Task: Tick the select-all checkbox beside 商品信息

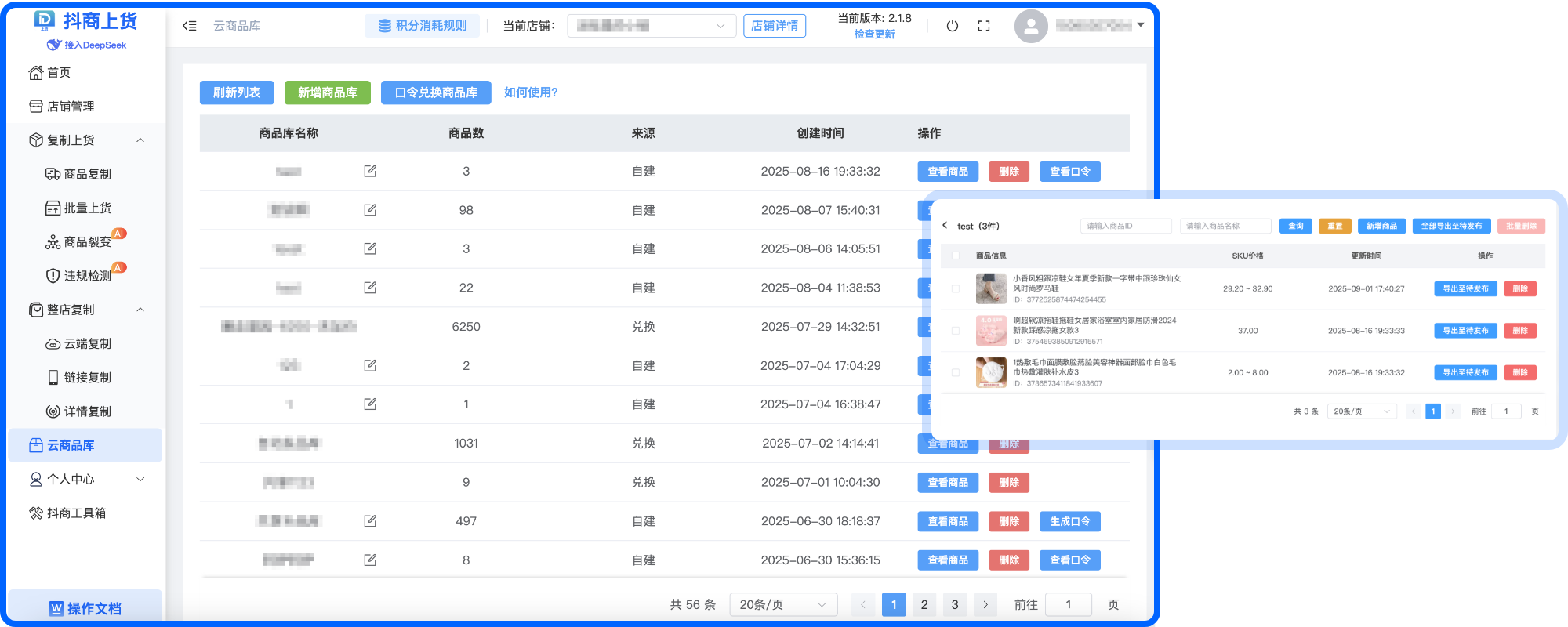Action: point(955,256)
